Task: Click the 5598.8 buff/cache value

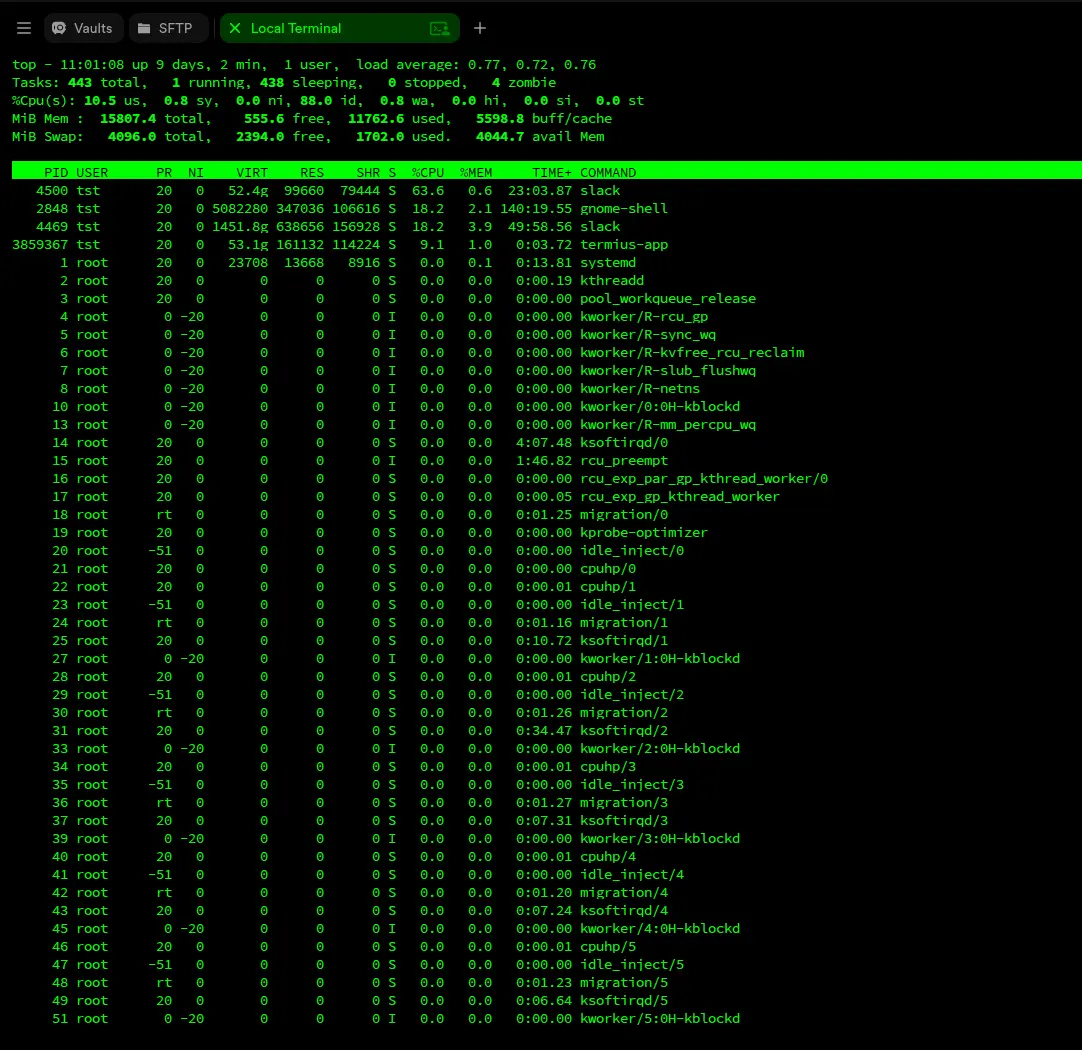Action: tap(500, 119)
